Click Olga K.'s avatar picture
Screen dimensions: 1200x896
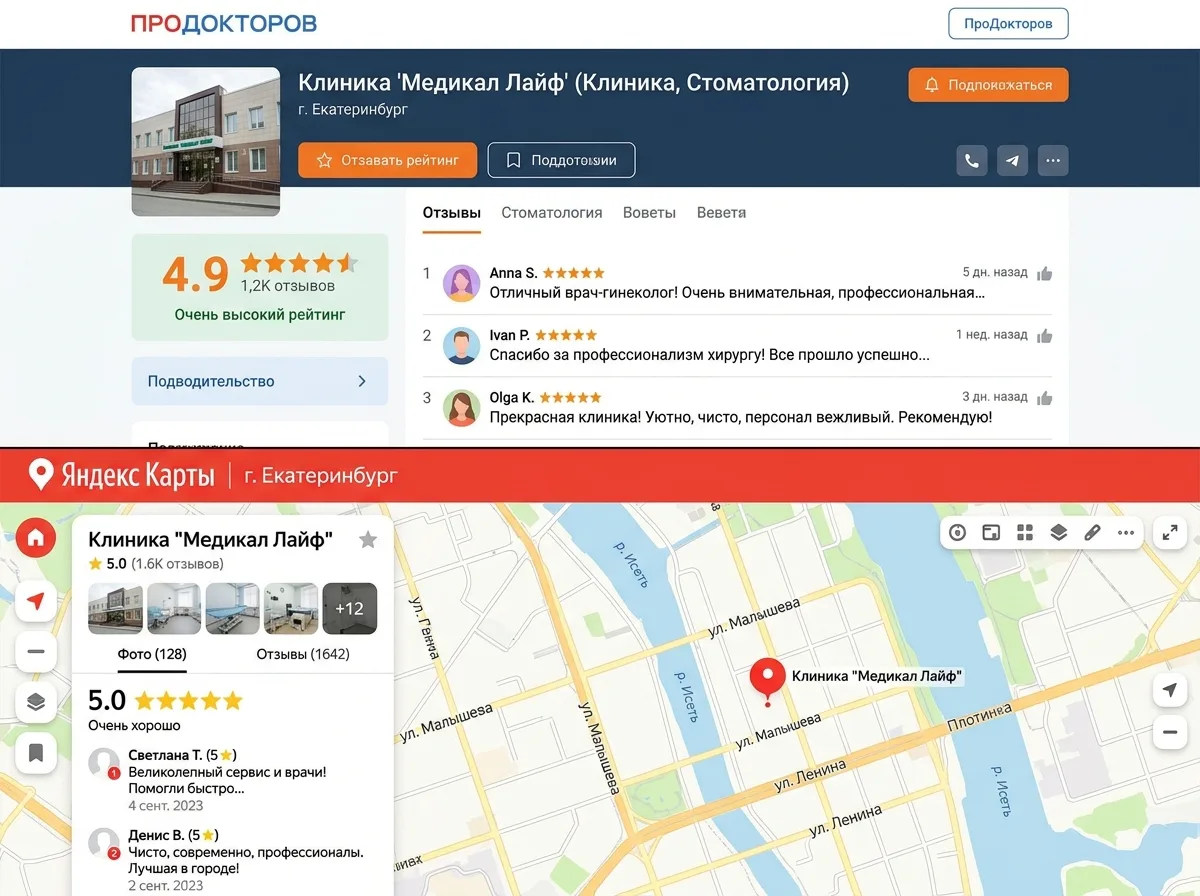[461, 407]
